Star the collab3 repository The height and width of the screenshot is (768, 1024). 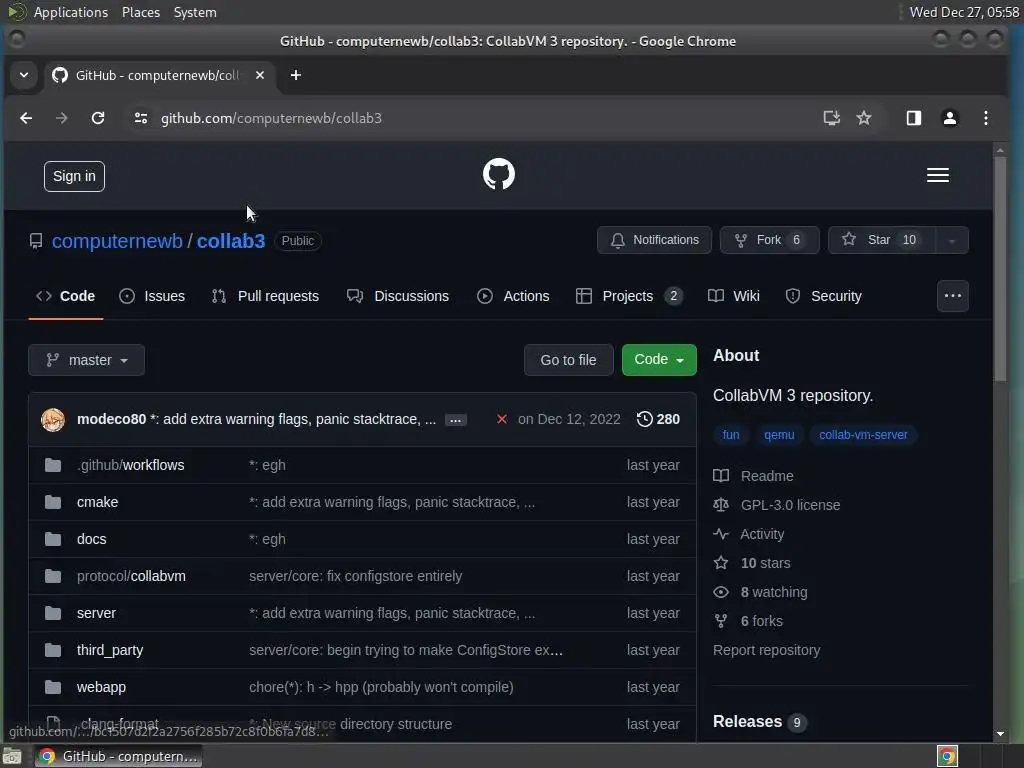click(882, 240)
